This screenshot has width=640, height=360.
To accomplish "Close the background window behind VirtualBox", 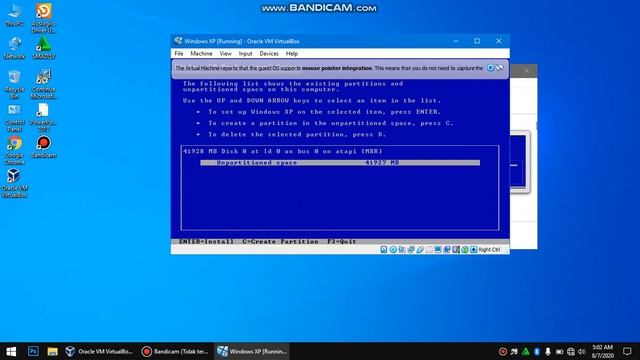I will tap(527, 70).
